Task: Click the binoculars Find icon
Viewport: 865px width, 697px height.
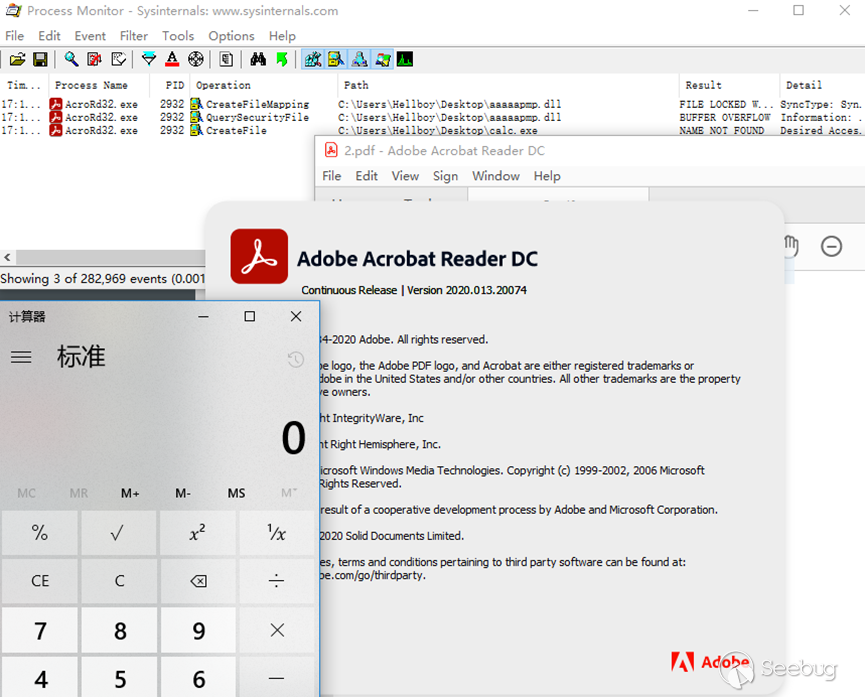Action: pyautogui.click(x=258, y=59)
